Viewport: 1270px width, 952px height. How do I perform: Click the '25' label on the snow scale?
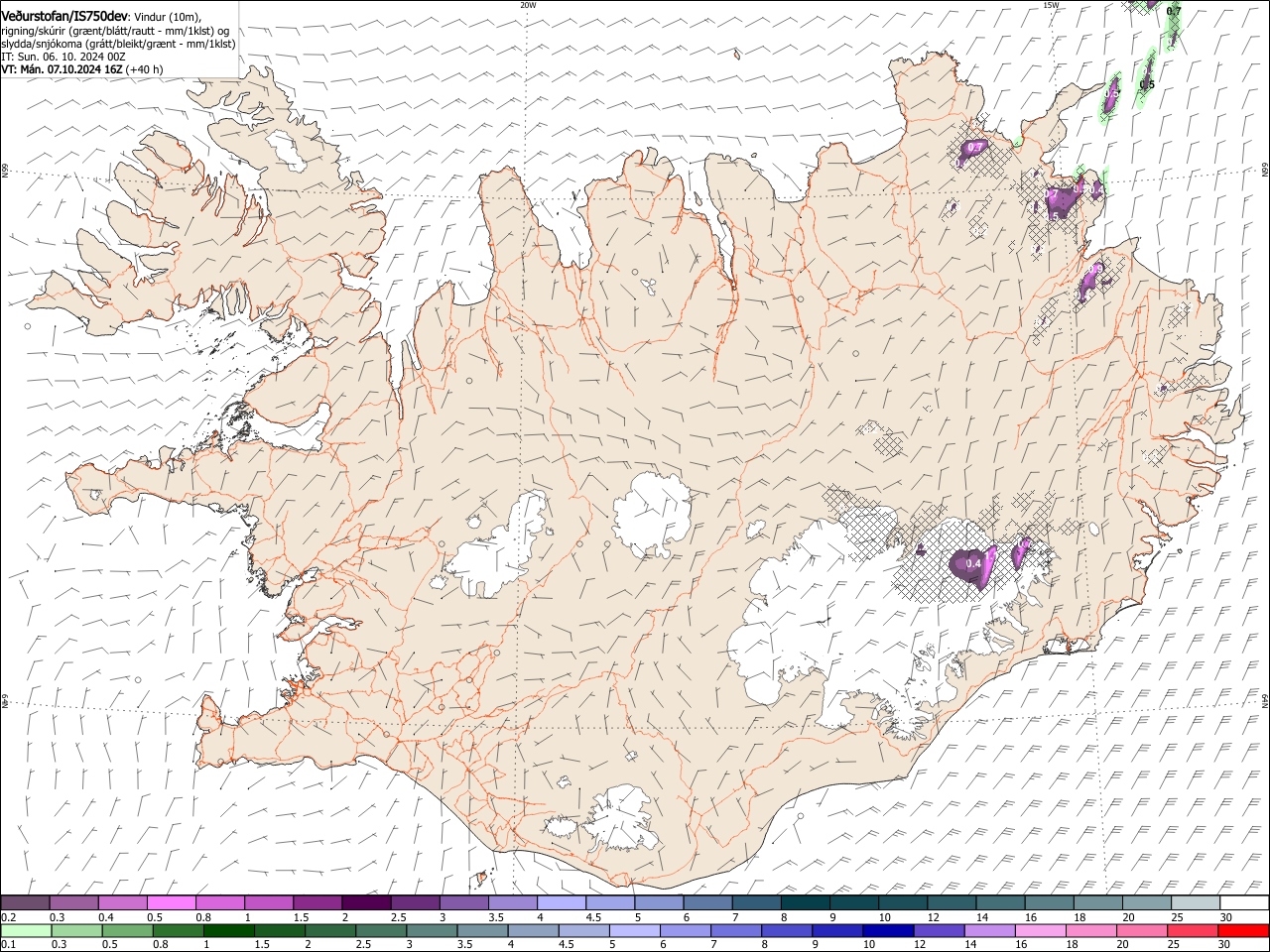(x=1176, y=916)
